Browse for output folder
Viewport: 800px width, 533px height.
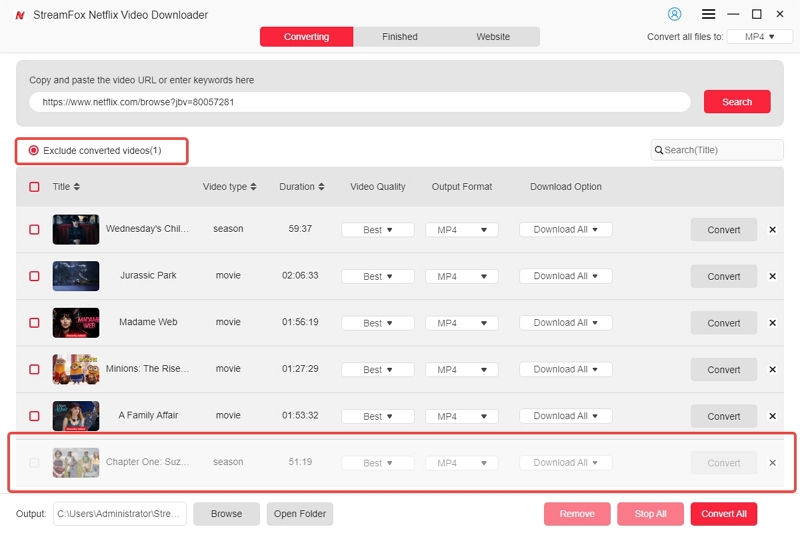(227, 514)
